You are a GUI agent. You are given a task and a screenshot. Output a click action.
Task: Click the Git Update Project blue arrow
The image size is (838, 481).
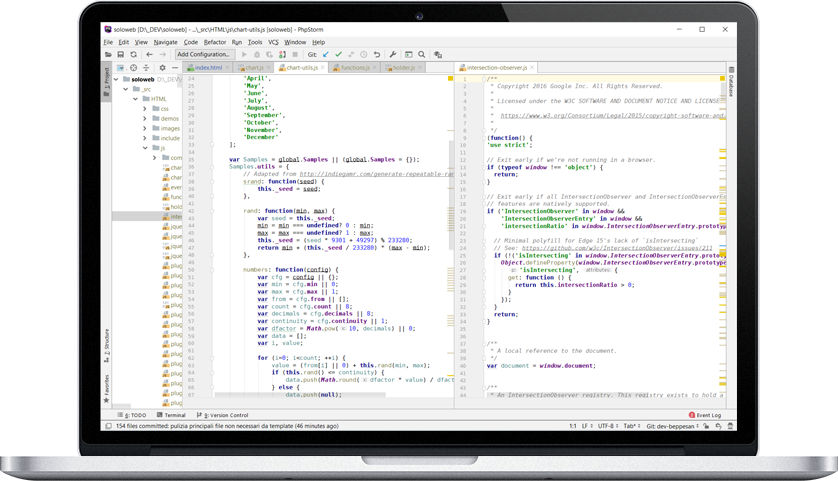(x=326, y=55)
